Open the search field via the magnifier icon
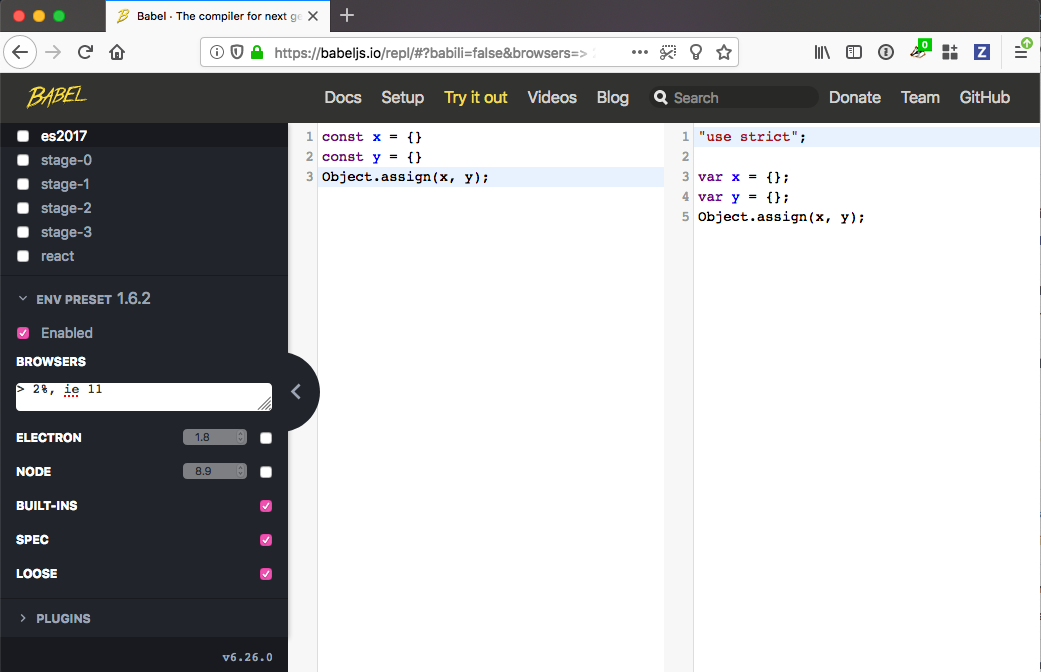The width and height of the screenshot is (1041, 672). (661, 97)
